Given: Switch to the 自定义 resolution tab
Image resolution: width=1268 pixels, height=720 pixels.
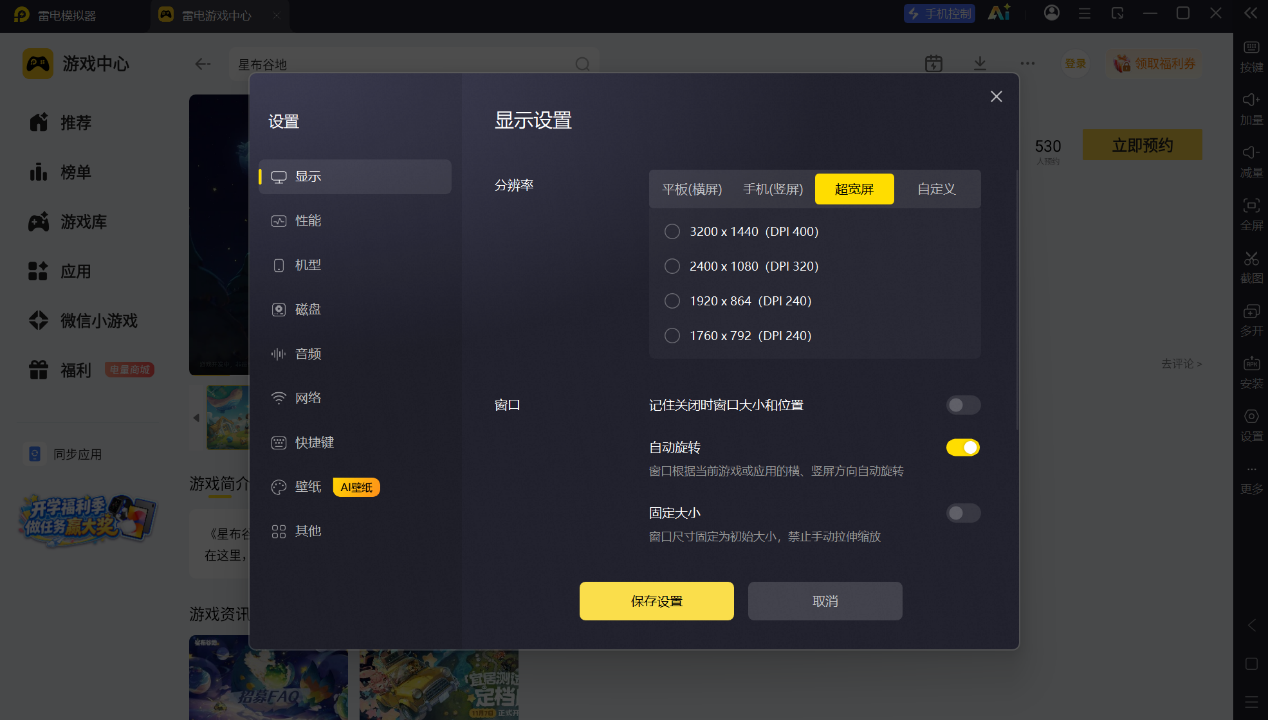Looking at the screenshot, I should (937, 189).
